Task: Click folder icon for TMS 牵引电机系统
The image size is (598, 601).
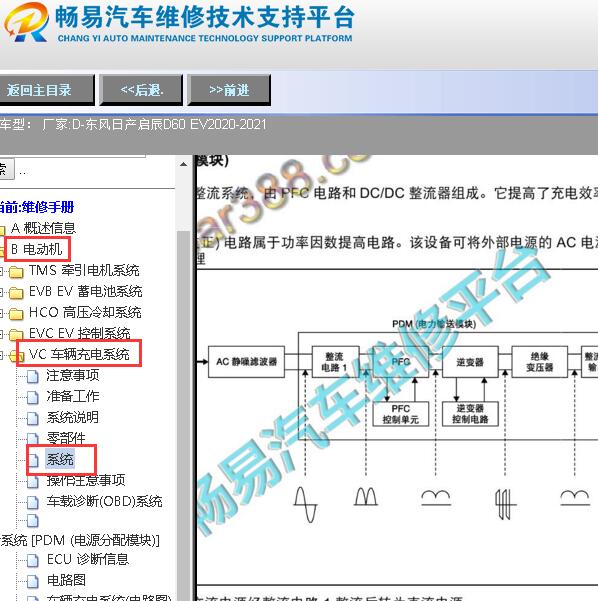Action: pyautogui.click(x=16, y=272)
